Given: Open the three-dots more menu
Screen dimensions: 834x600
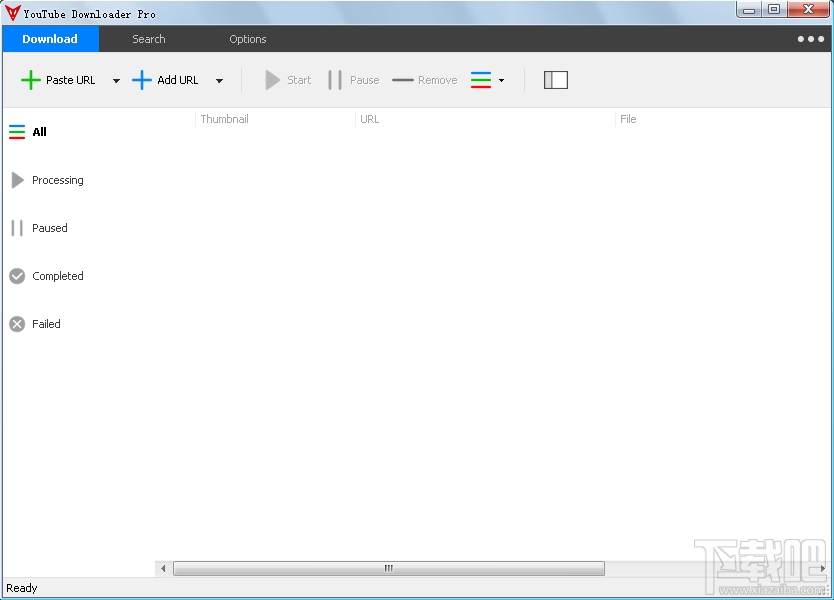Looking at the screenshot, I should click(x=811, y=39).
